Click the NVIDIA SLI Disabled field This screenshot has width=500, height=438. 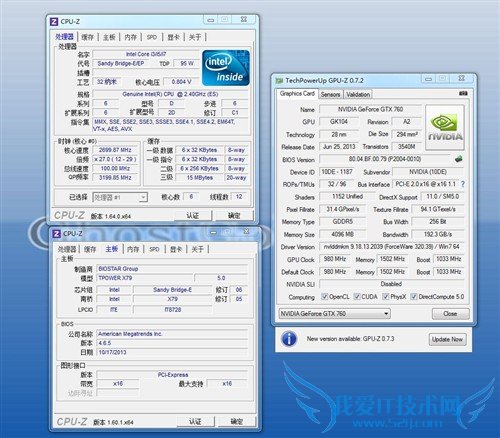coord(392,284)
